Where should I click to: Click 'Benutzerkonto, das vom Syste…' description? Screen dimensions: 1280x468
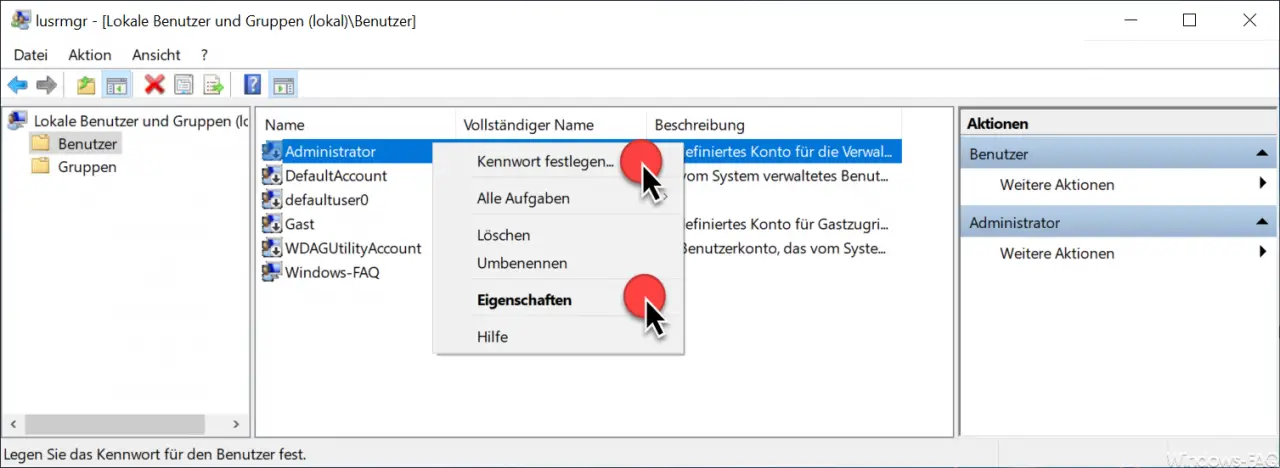783,248
